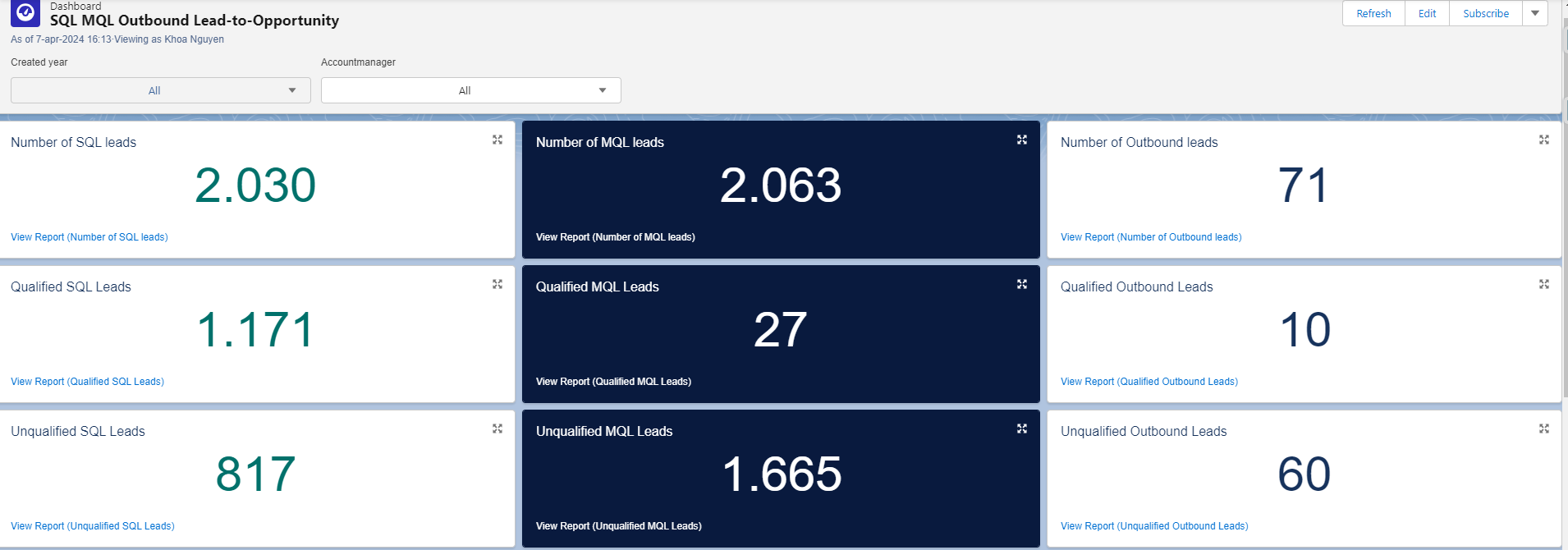
Task: Expand the Number of SQL leads widget
Action: [x=497, y=140]
